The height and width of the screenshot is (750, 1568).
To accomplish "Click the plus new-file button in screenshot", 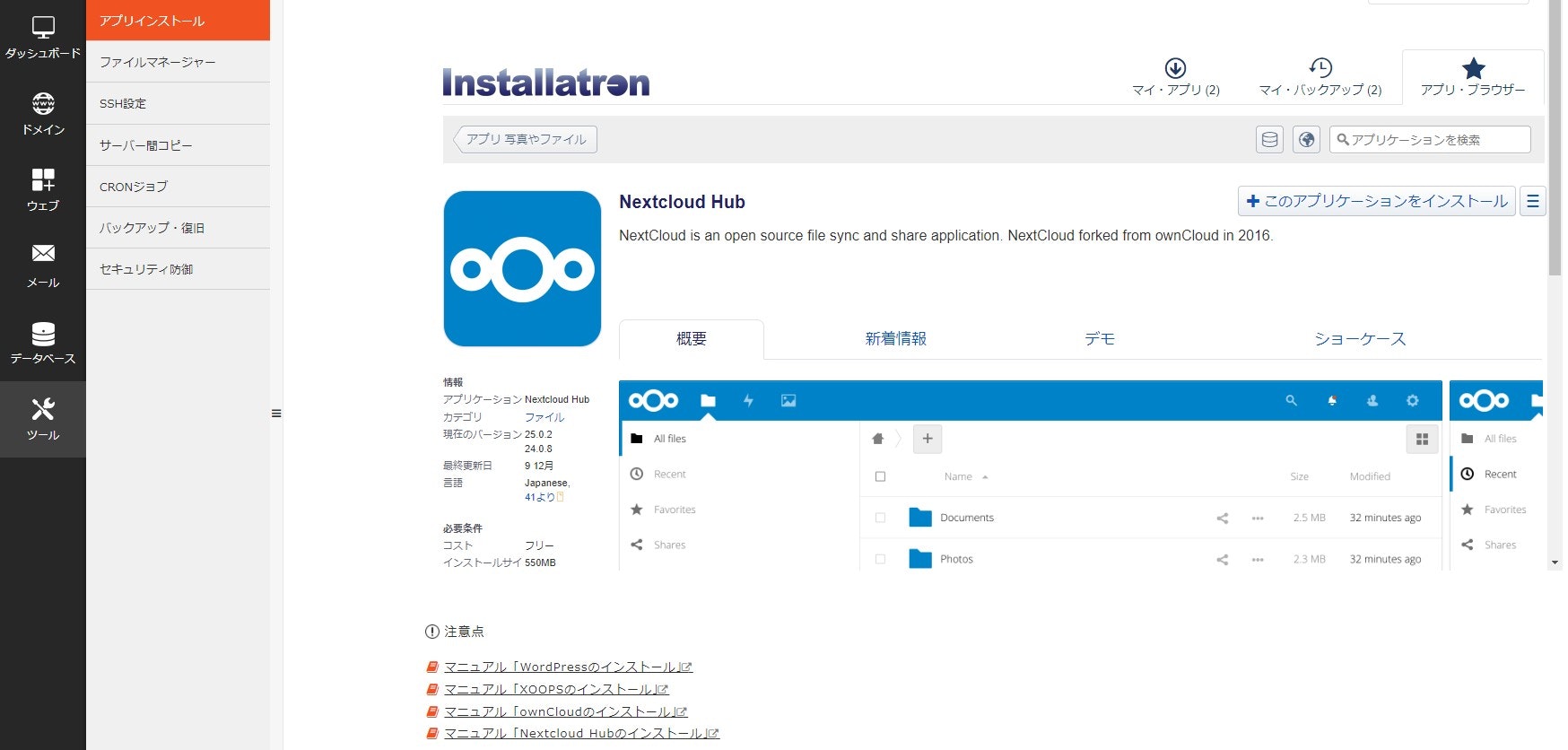I will click(x=928, y=439).
